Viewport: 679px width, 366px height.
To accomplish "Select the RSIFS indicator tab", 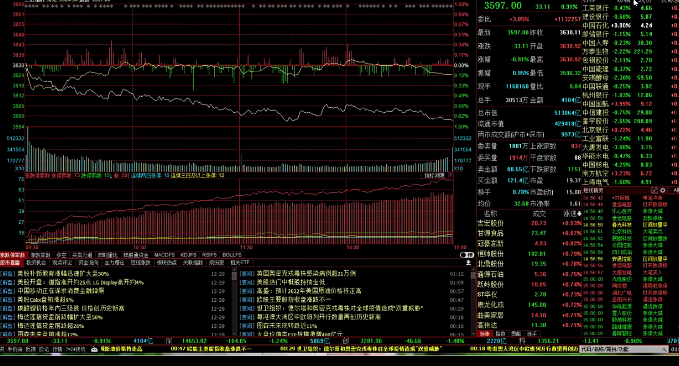I will pos(210,255).
